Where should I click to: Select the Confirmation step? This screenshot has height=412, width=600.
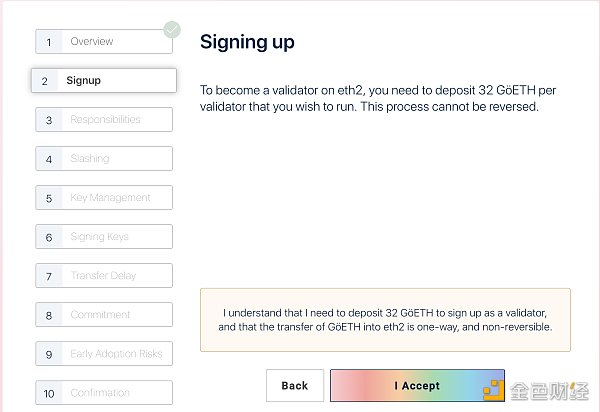(104, 393)
